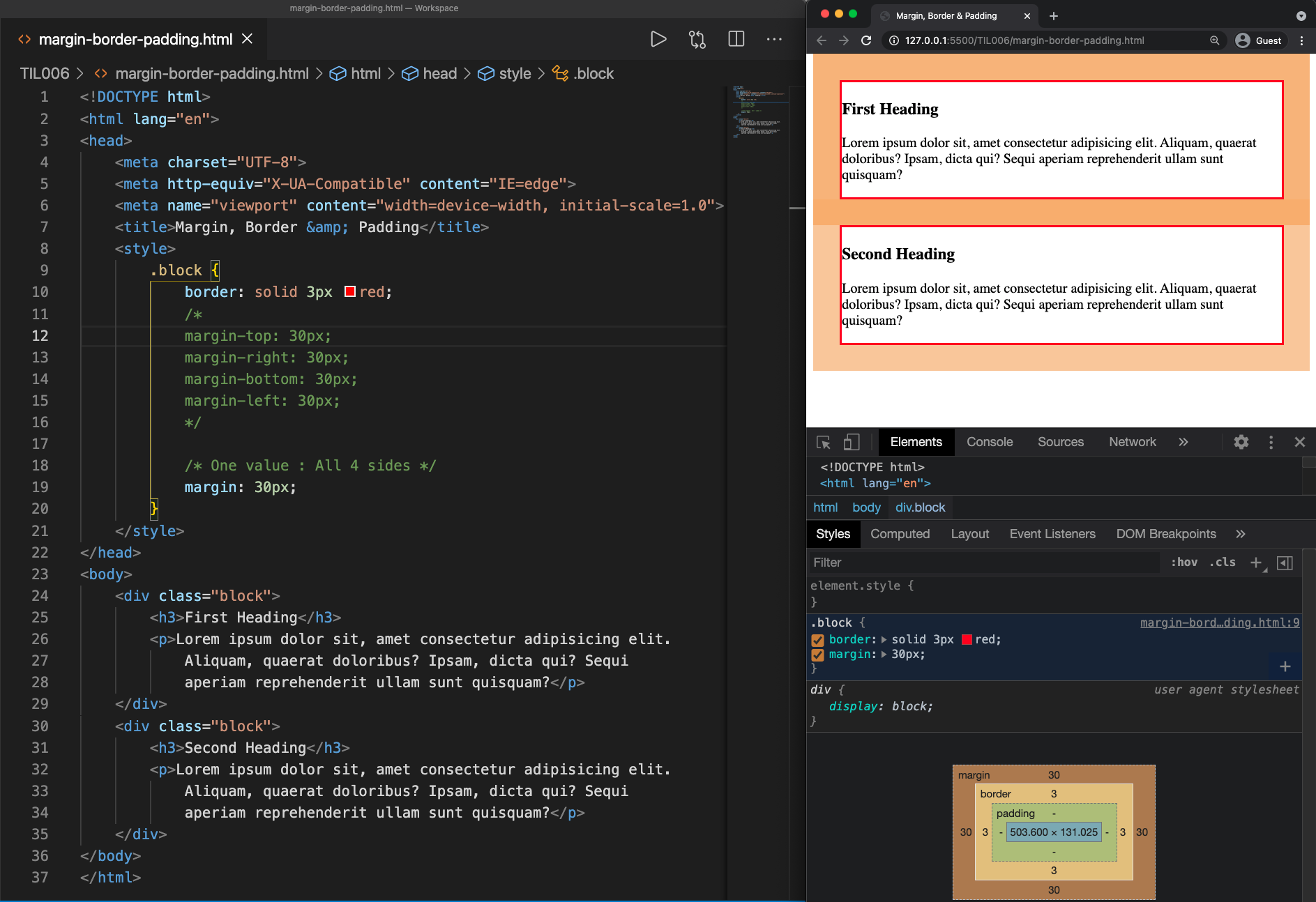Switch to the Sources tab

click(1060, 442)
